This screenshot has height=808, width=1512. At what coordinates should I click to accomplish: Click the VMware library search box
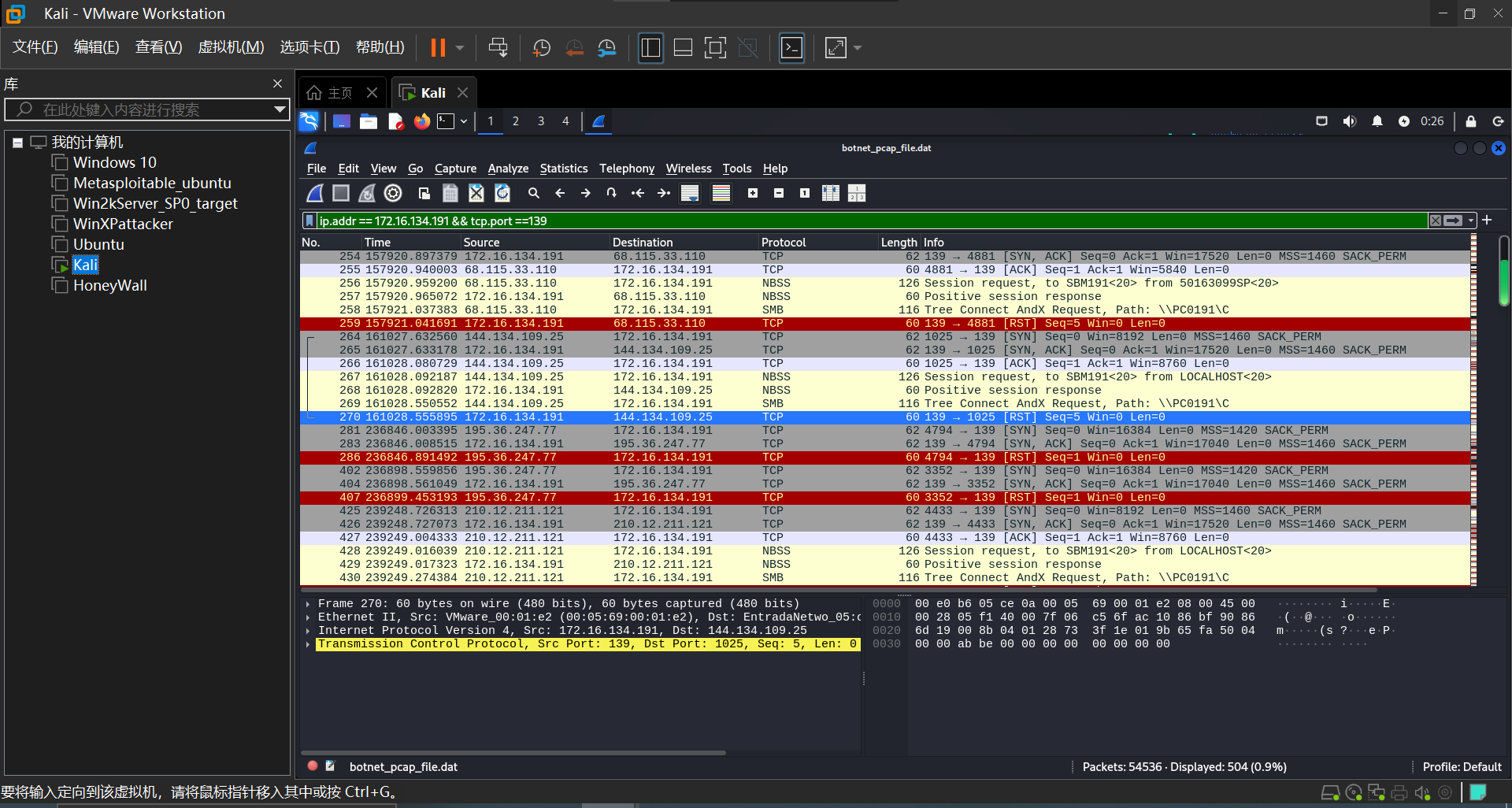click(147, 109)
